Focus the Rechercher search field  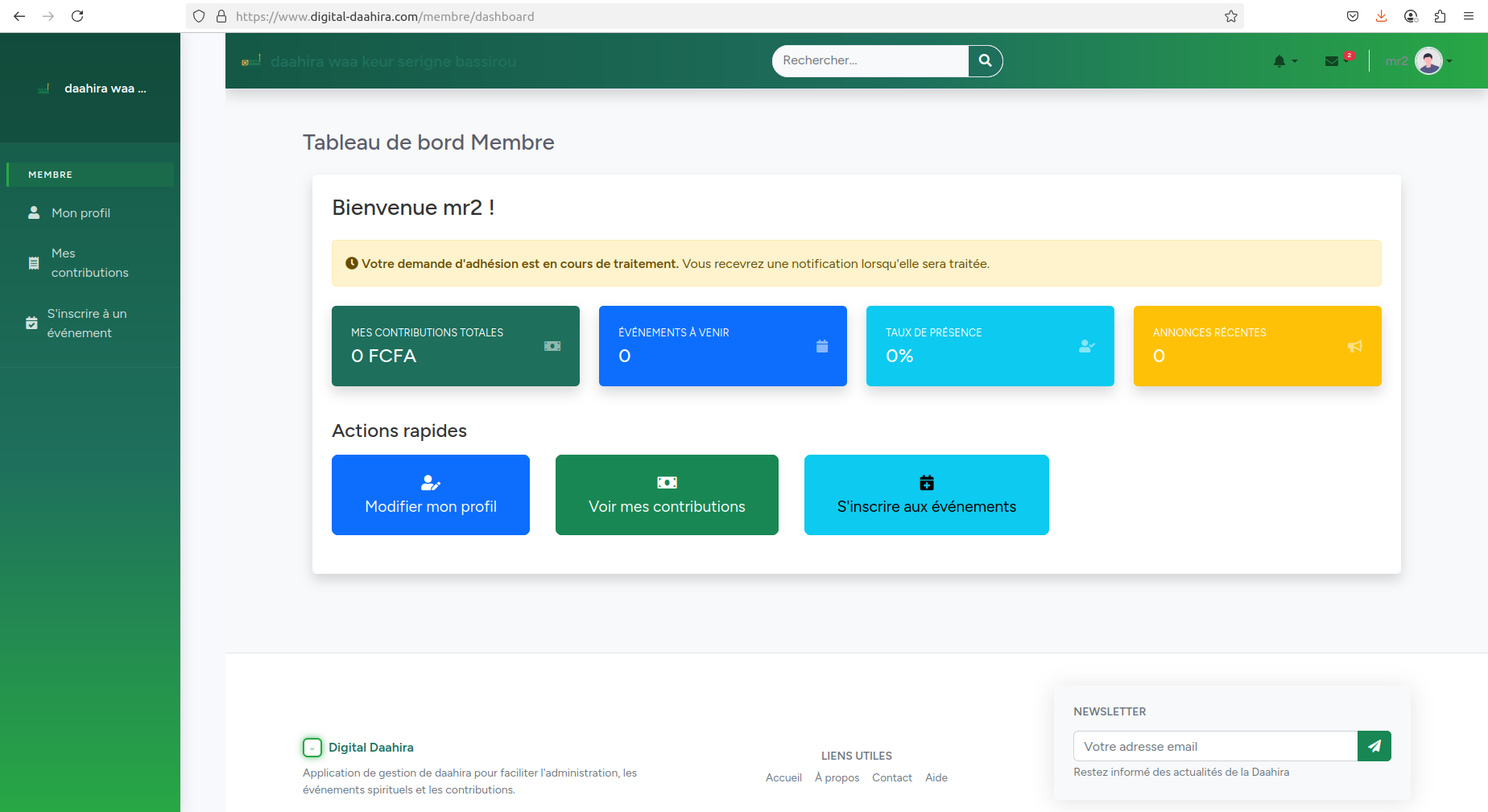click(x=870, y=61)
